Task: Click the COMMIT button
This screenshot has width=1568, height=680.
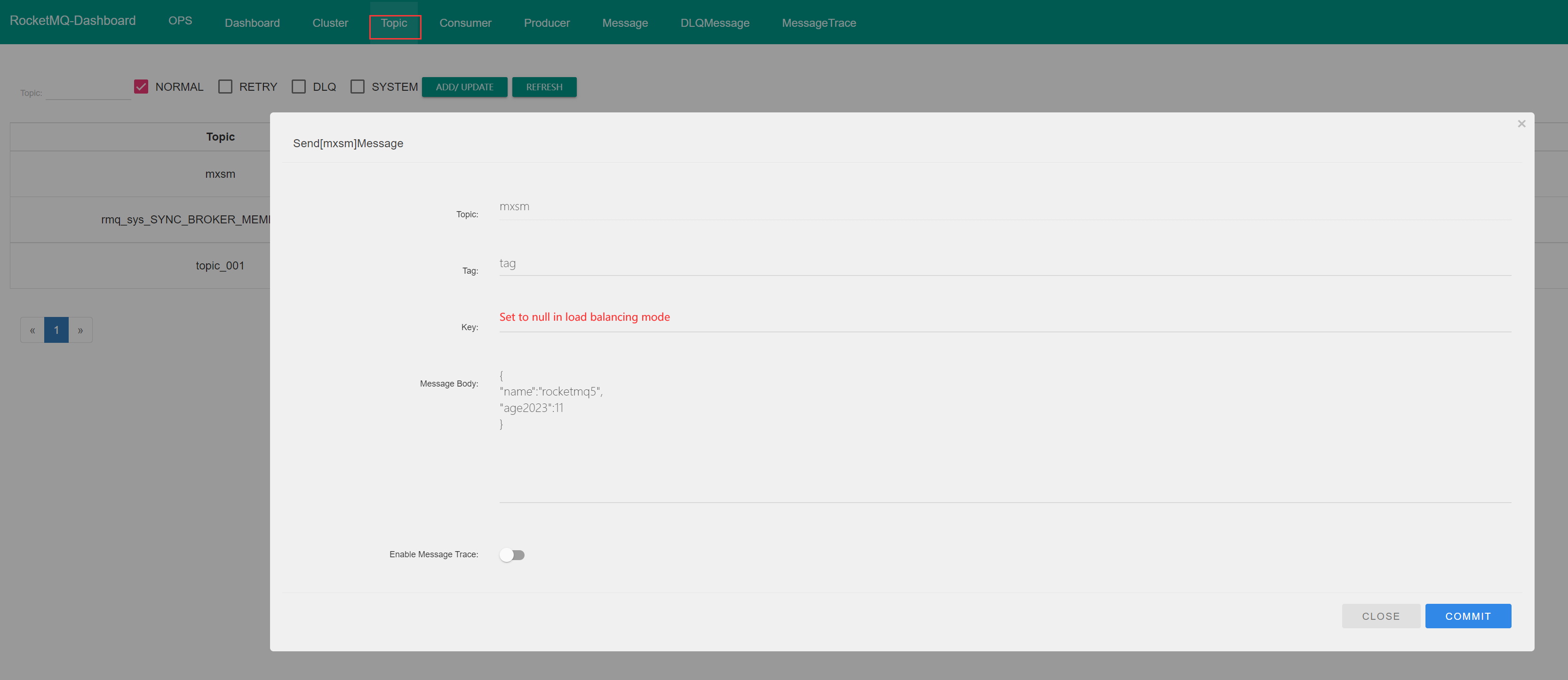Action: tap(1468, 616)
